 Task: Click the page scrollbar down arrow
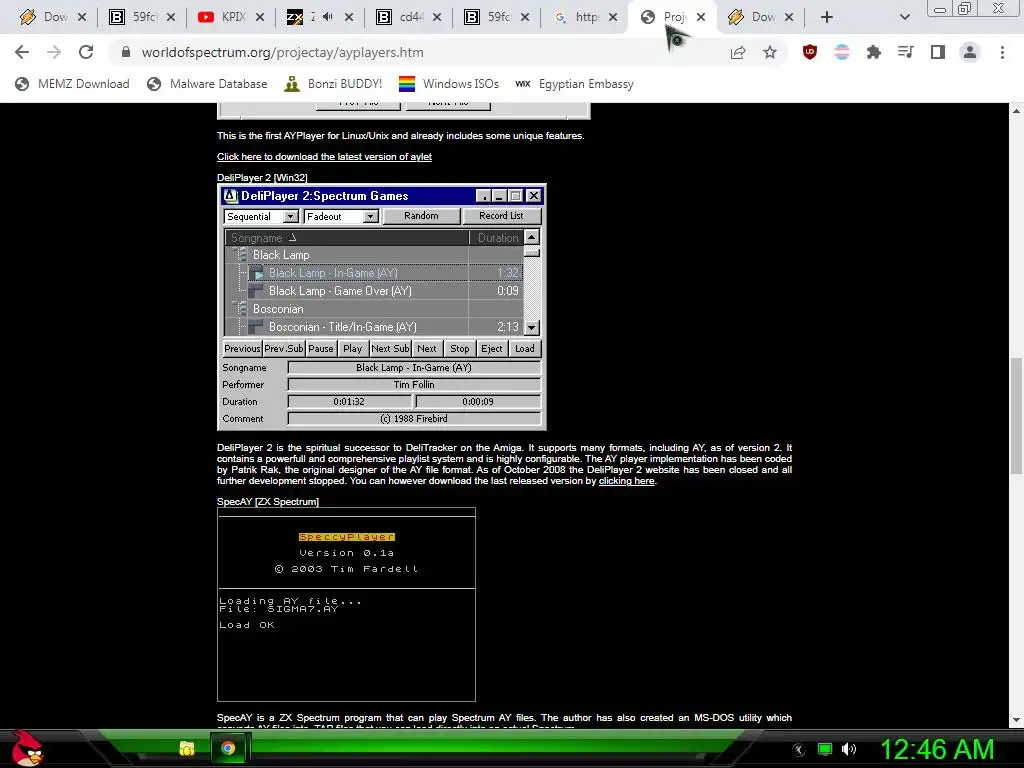point(1016,720)
